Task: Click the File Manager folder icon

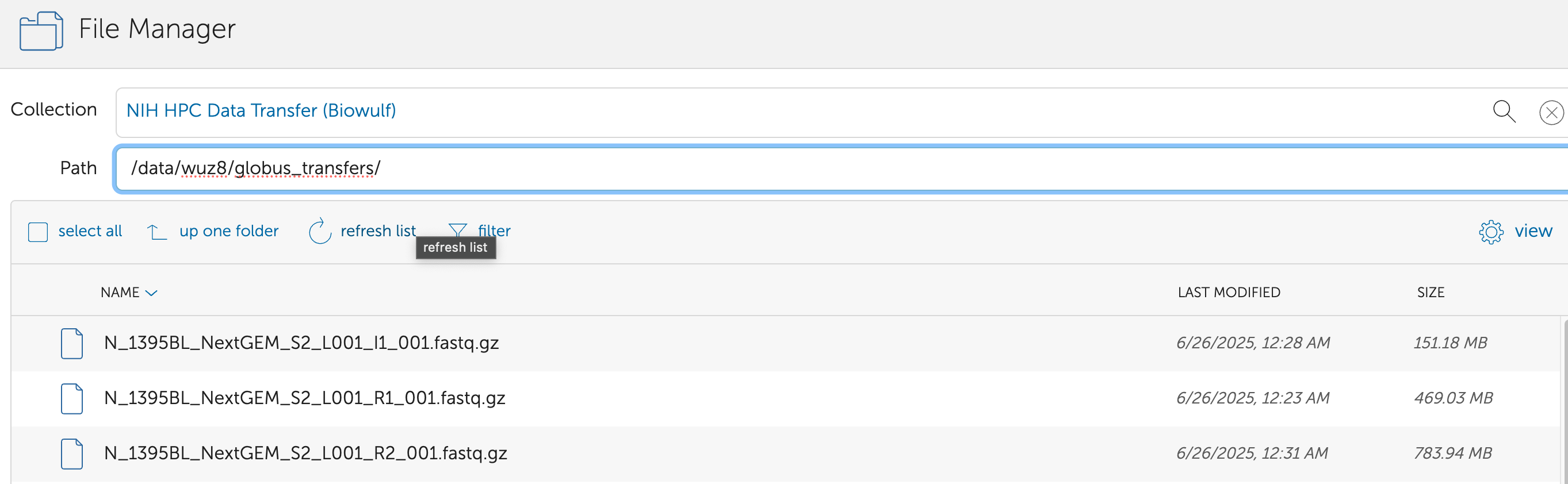Action: [41, 30]
